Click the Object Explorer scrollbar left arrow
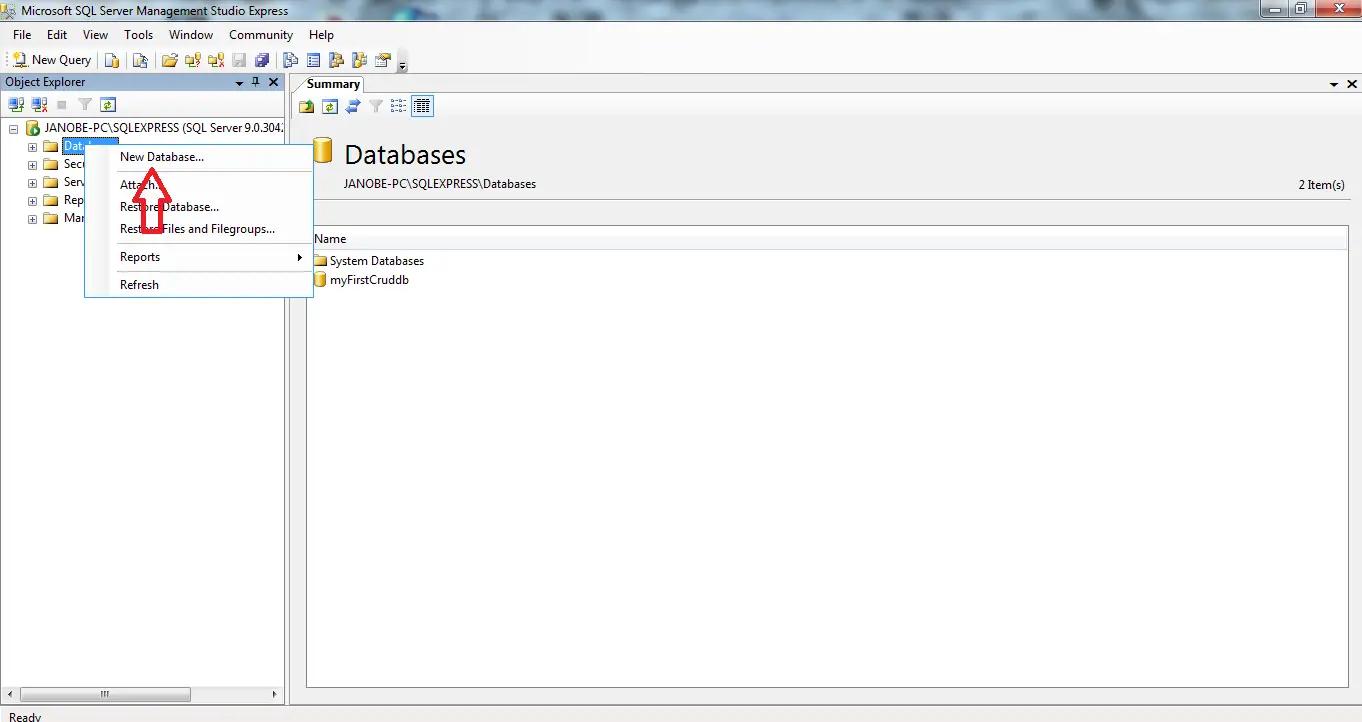1362x722 pixels. point(10,694)
